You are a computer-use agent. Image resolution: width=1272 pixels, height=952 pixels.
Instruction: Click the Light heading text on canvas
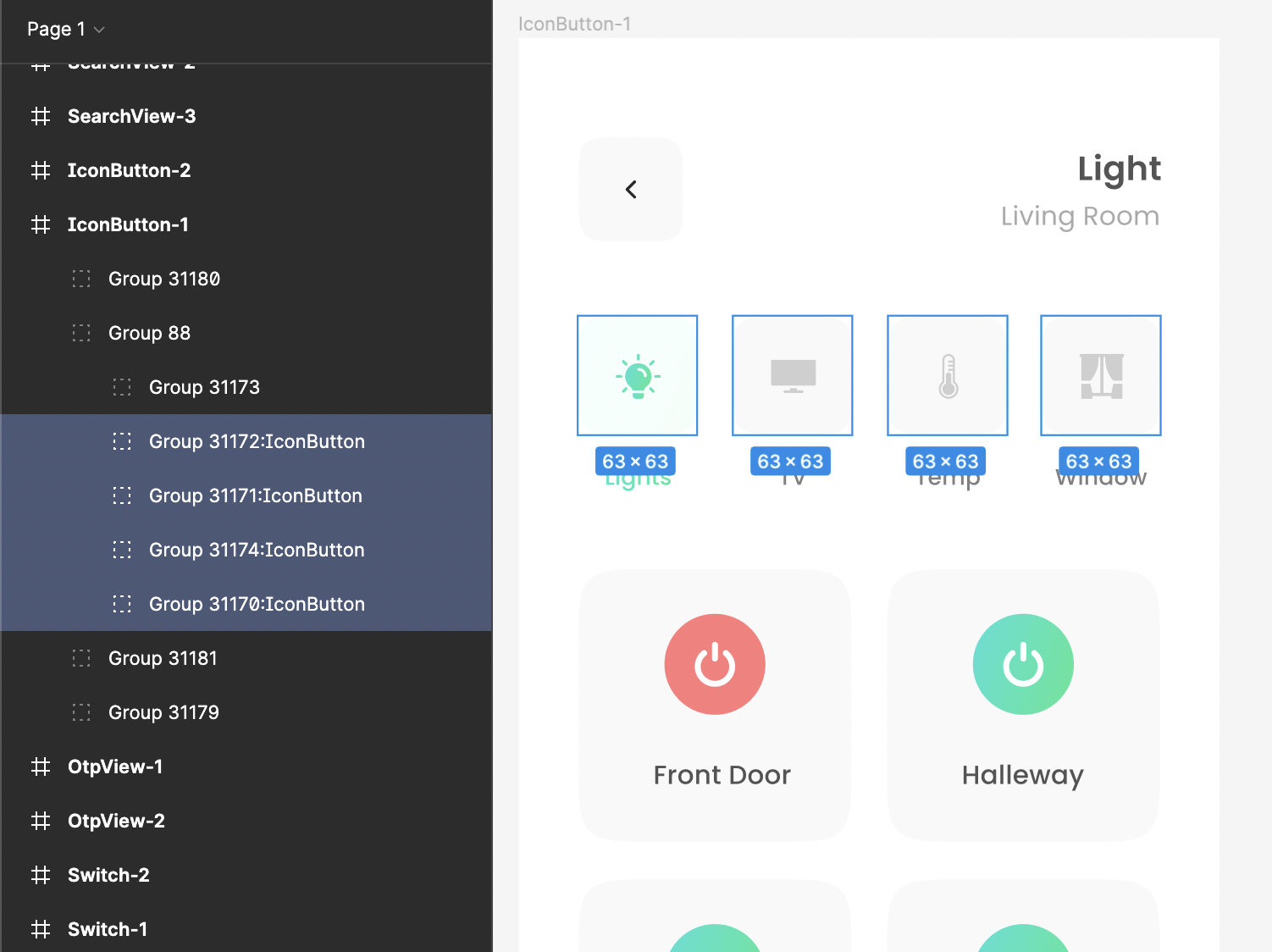[1119, 169]
